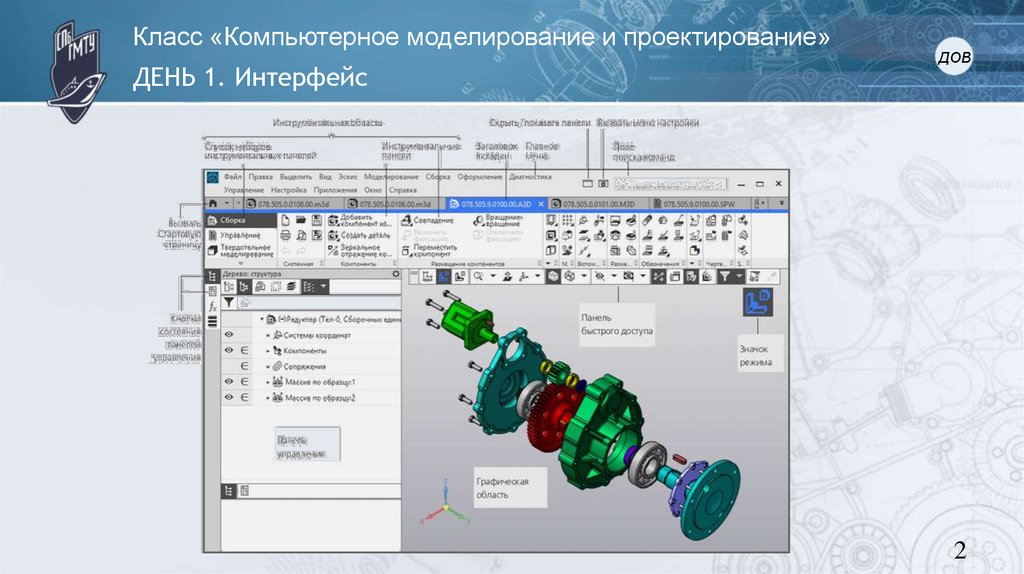Expand the Компоненты tree node
The height and width of the screenshot is (574, 1024).
pos(268,351)
